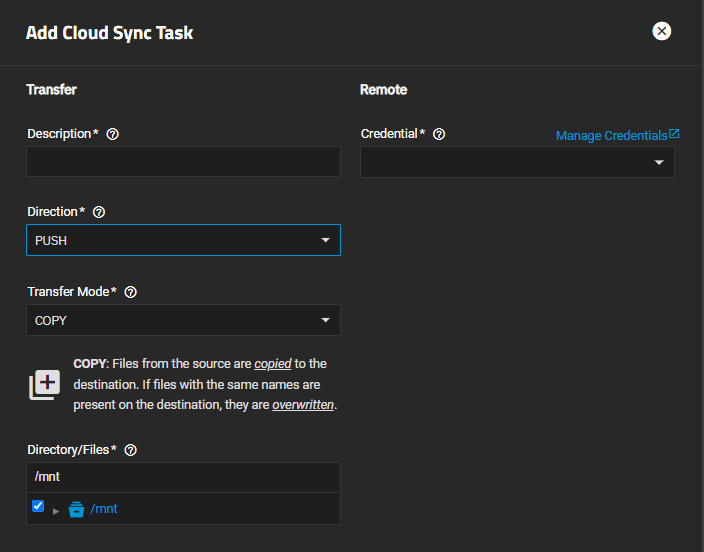Open the Manage Credentials link
Viewport: 704px width, 552px height.
[x=611, y=135]
